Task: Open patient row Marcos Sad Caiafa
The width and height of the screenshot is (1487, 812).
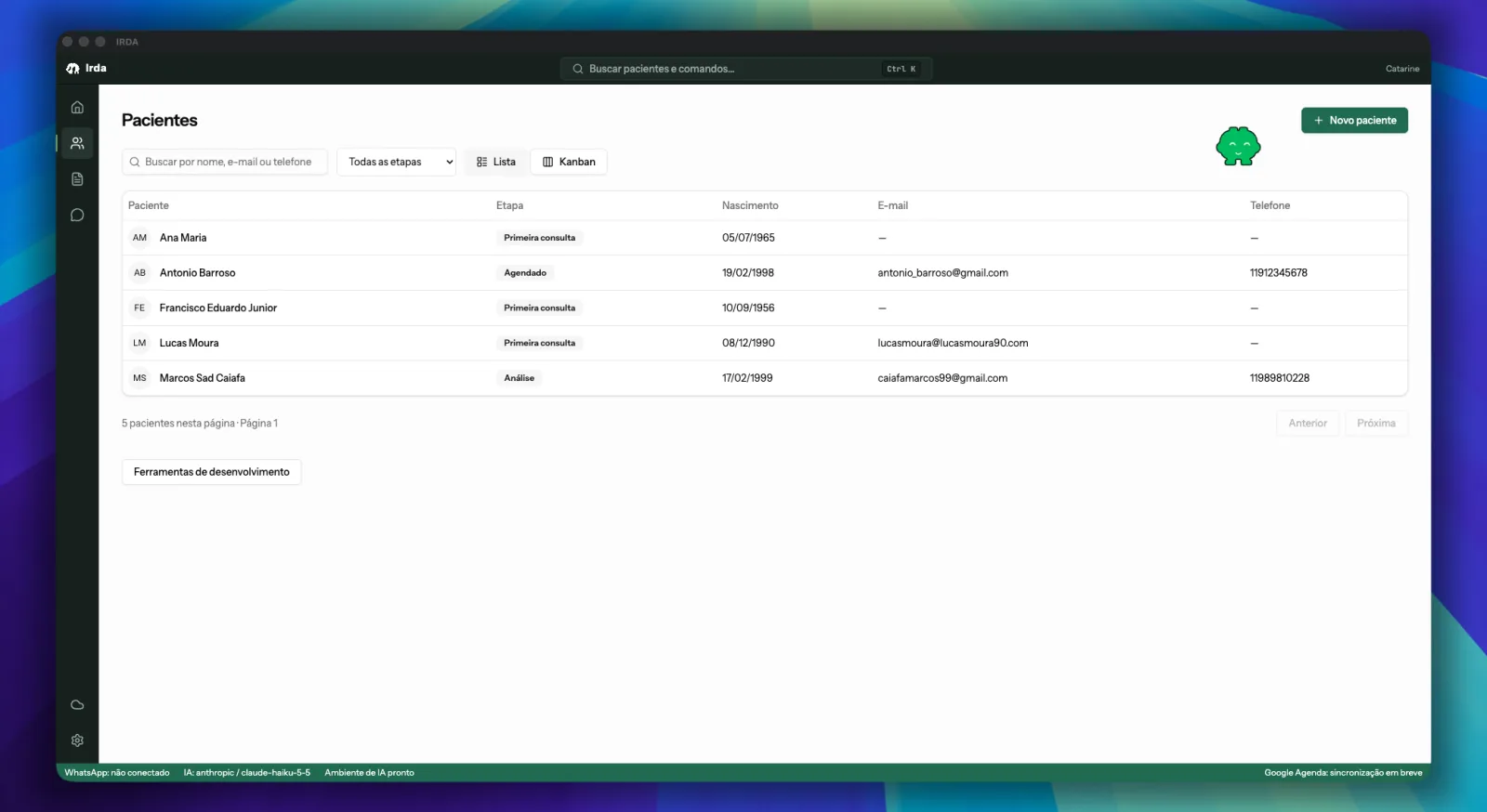Action: (x=765, y=378)
